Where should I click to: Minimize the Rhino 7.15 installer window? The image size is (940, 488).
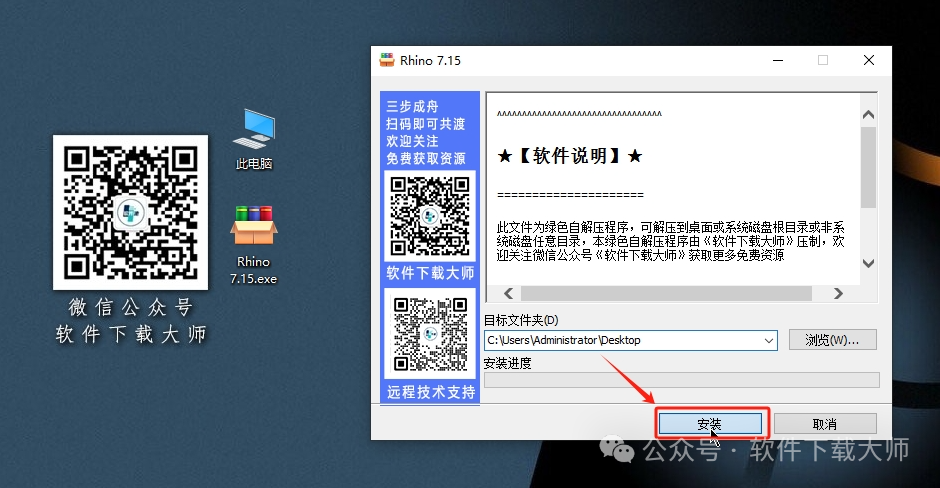click(x=778, y=61)
